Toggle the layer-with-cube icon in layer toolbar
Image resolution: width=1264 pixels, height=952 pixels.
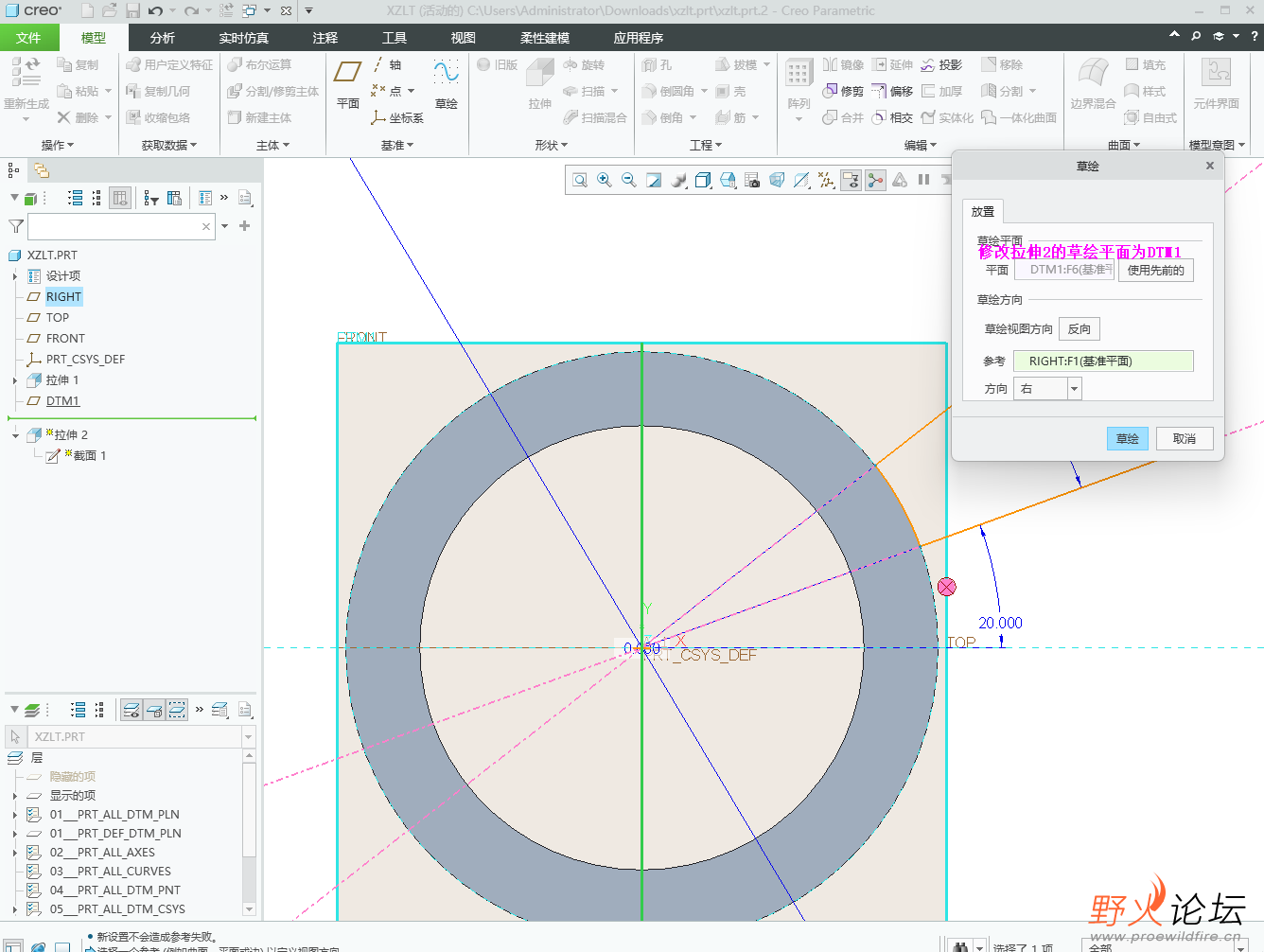click(x=154, y=710)
